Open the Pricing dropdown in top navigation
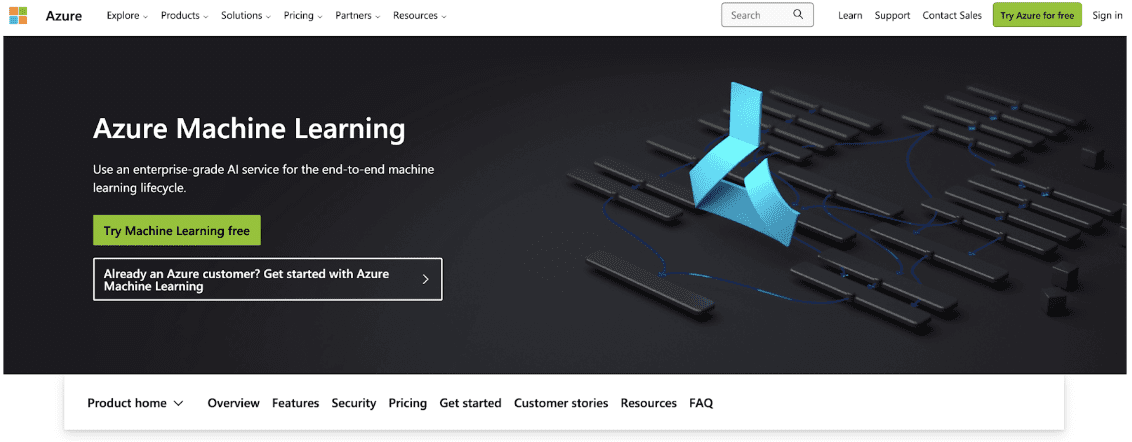The image size is (1132, 442). tap(303, 16)
